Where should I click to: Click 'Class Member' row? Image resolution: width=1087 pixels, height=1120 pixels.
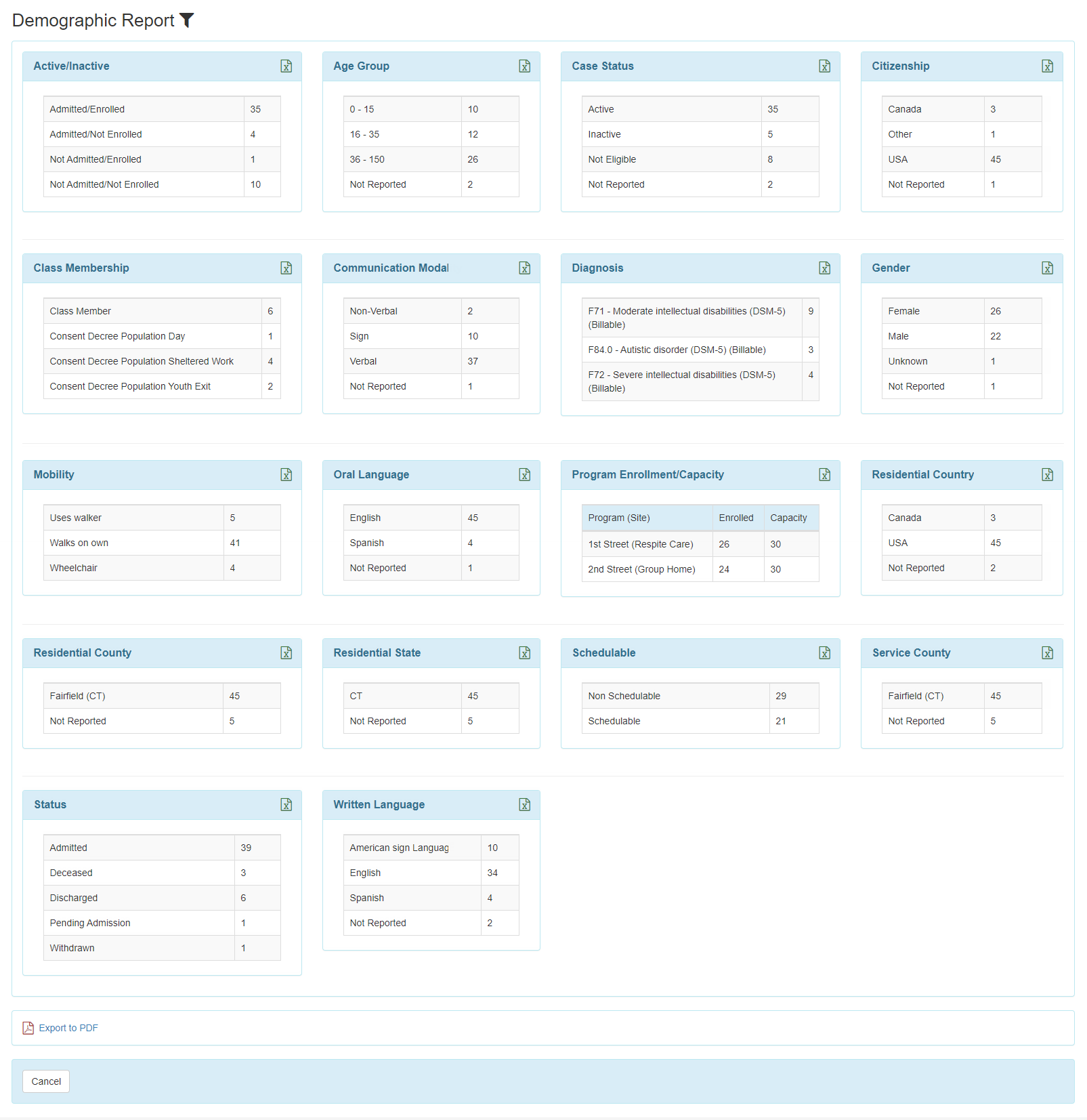162,311
